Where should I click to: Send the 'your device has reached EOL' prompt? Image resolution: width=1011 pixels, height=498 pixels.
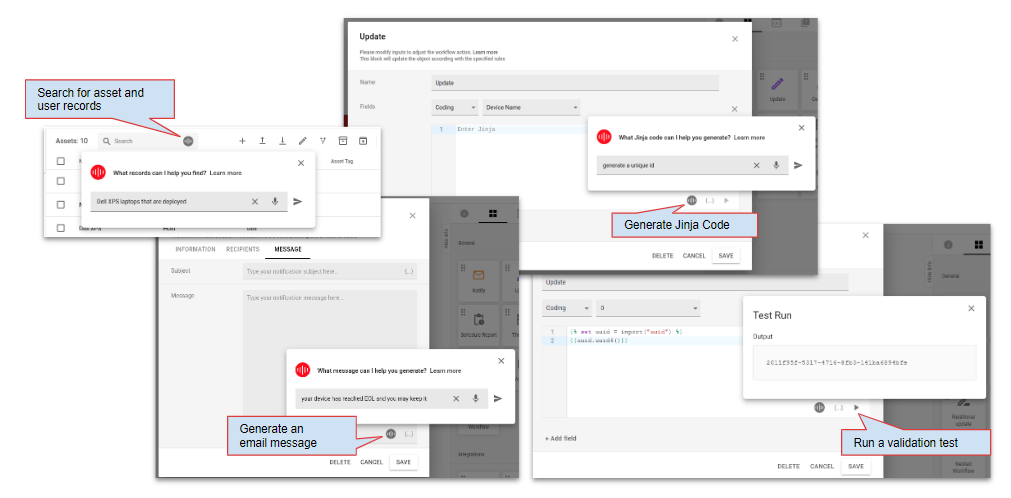(498, 398)
